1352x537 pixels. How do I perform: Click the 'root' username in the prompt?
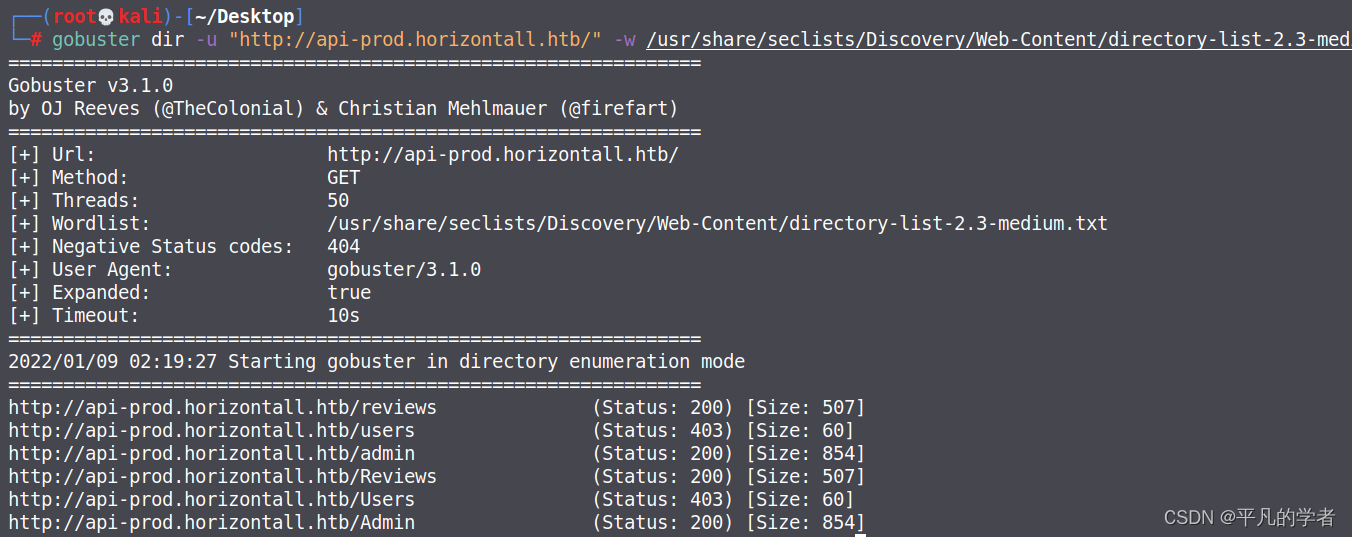tap(75, 17)
